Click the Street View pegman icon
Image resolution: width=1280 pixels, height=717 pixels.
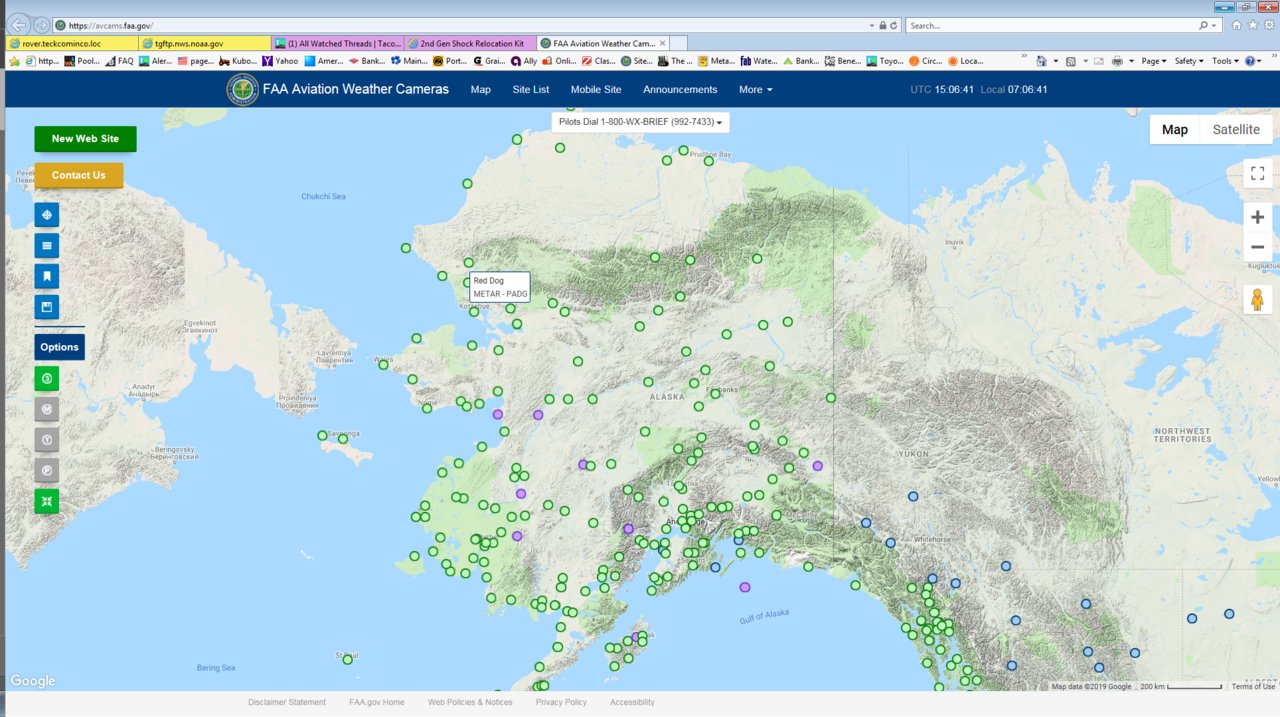[x=1258, y=299]
